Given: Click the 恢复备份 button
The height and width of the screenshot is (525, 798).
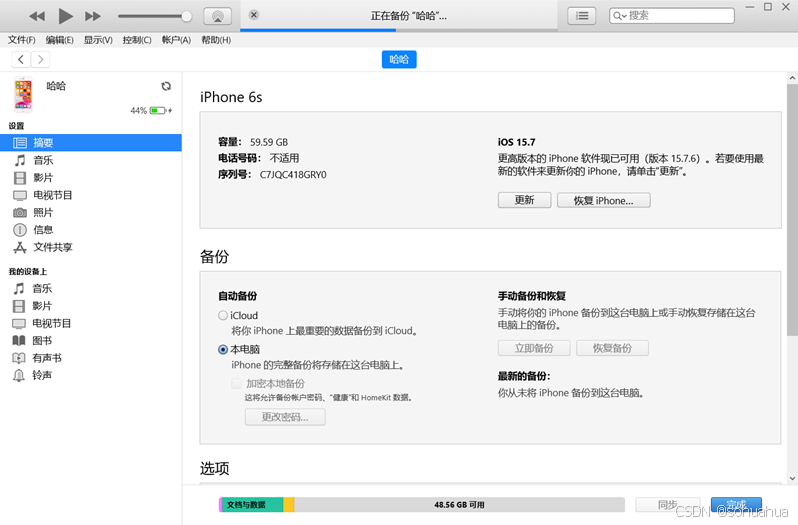Looking at the screenshot, I should pyautogui.click(x=612, y=348).
